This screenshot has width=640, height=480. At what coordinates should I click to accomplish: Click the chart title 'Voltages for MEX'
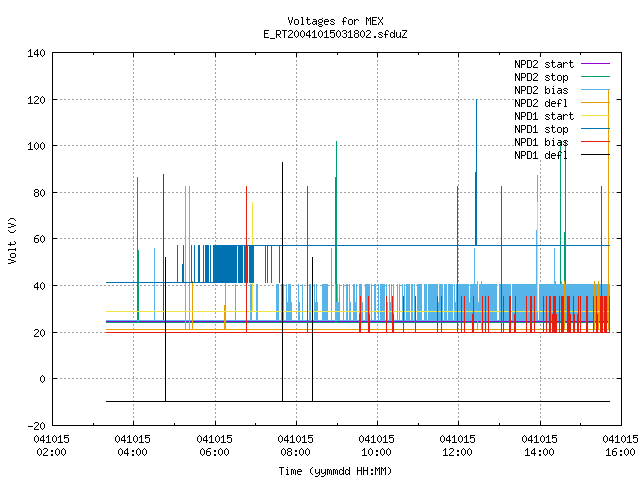[335, 21]
